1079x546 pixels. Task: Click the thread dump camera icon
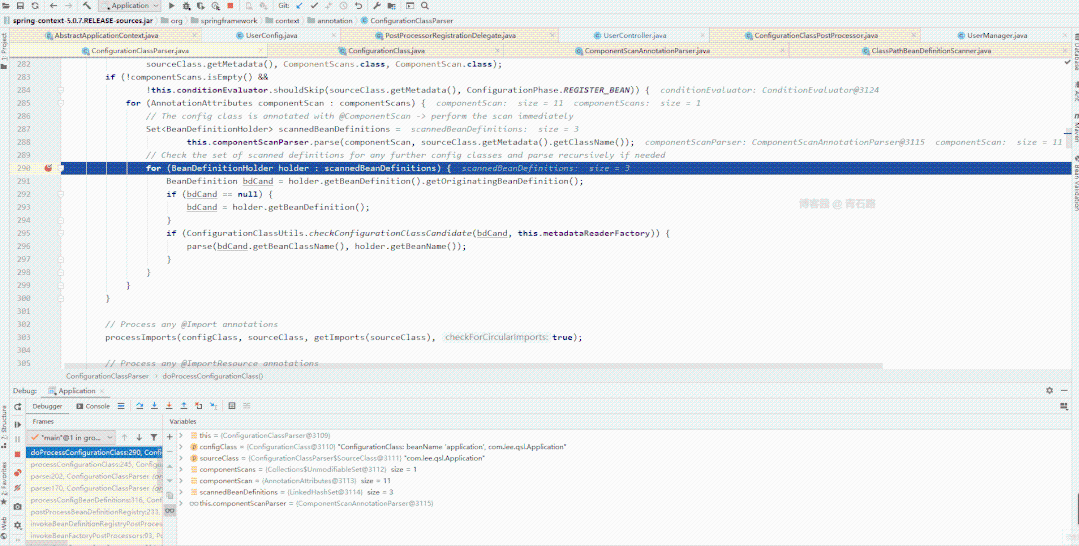(17, 506)
